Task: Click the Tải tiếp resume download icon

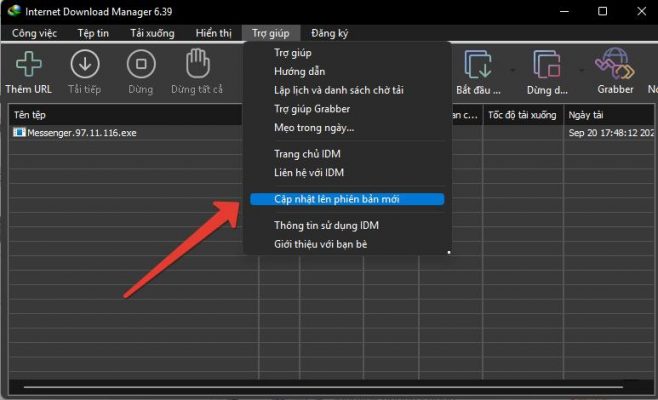Action: click(x=84, y=65)
